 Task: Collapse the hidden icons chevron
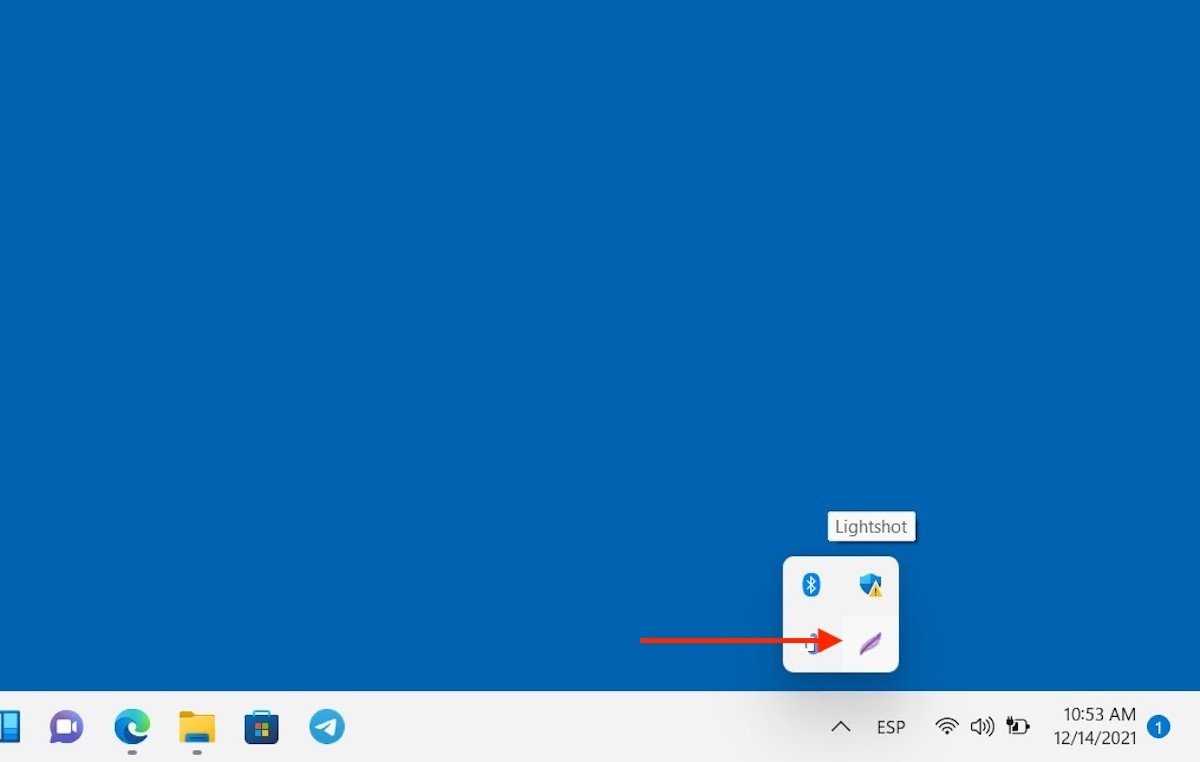pyautogui.click(x=840, y=727)
